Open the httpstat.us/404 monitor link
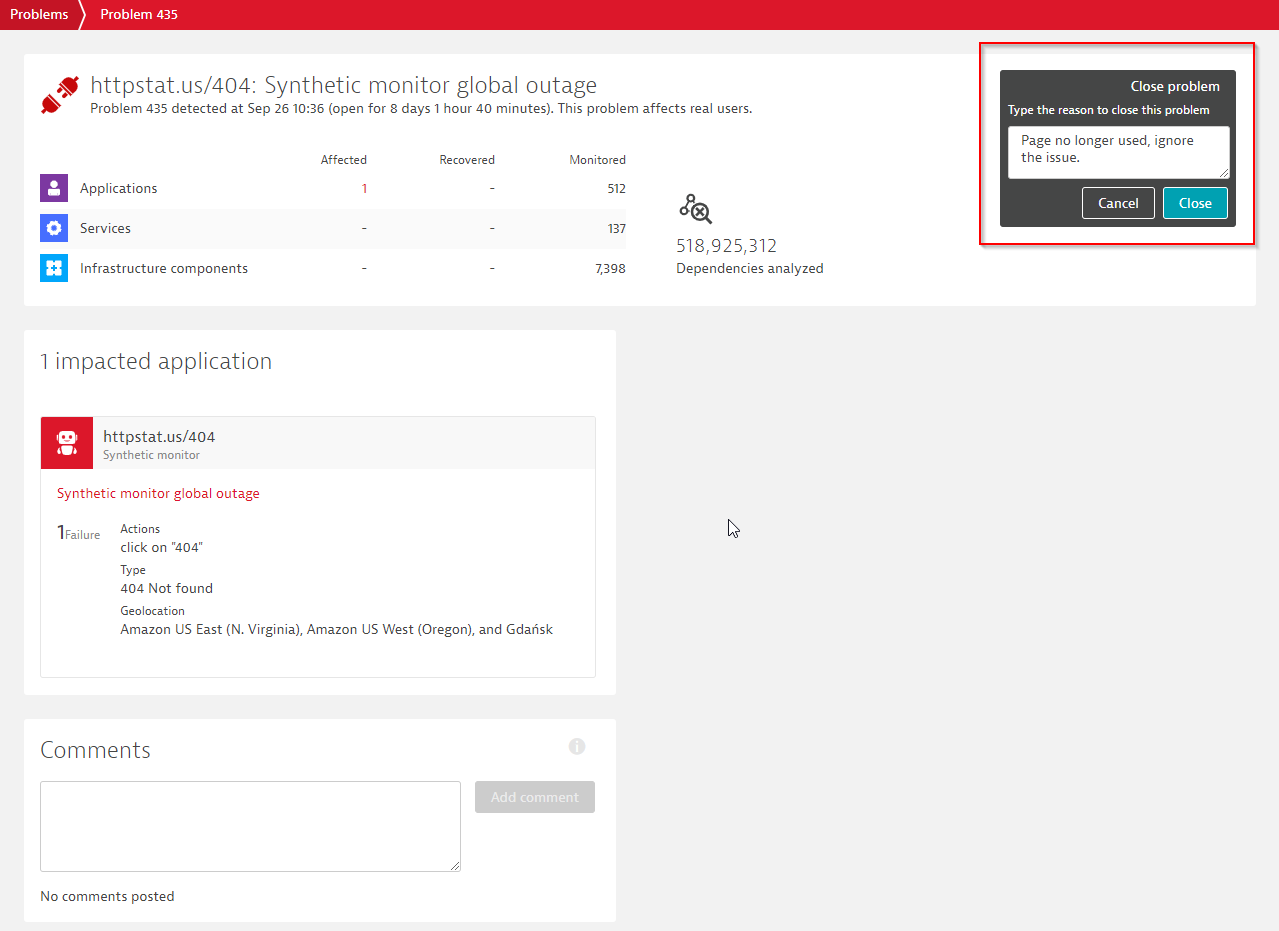 [159, 436]
